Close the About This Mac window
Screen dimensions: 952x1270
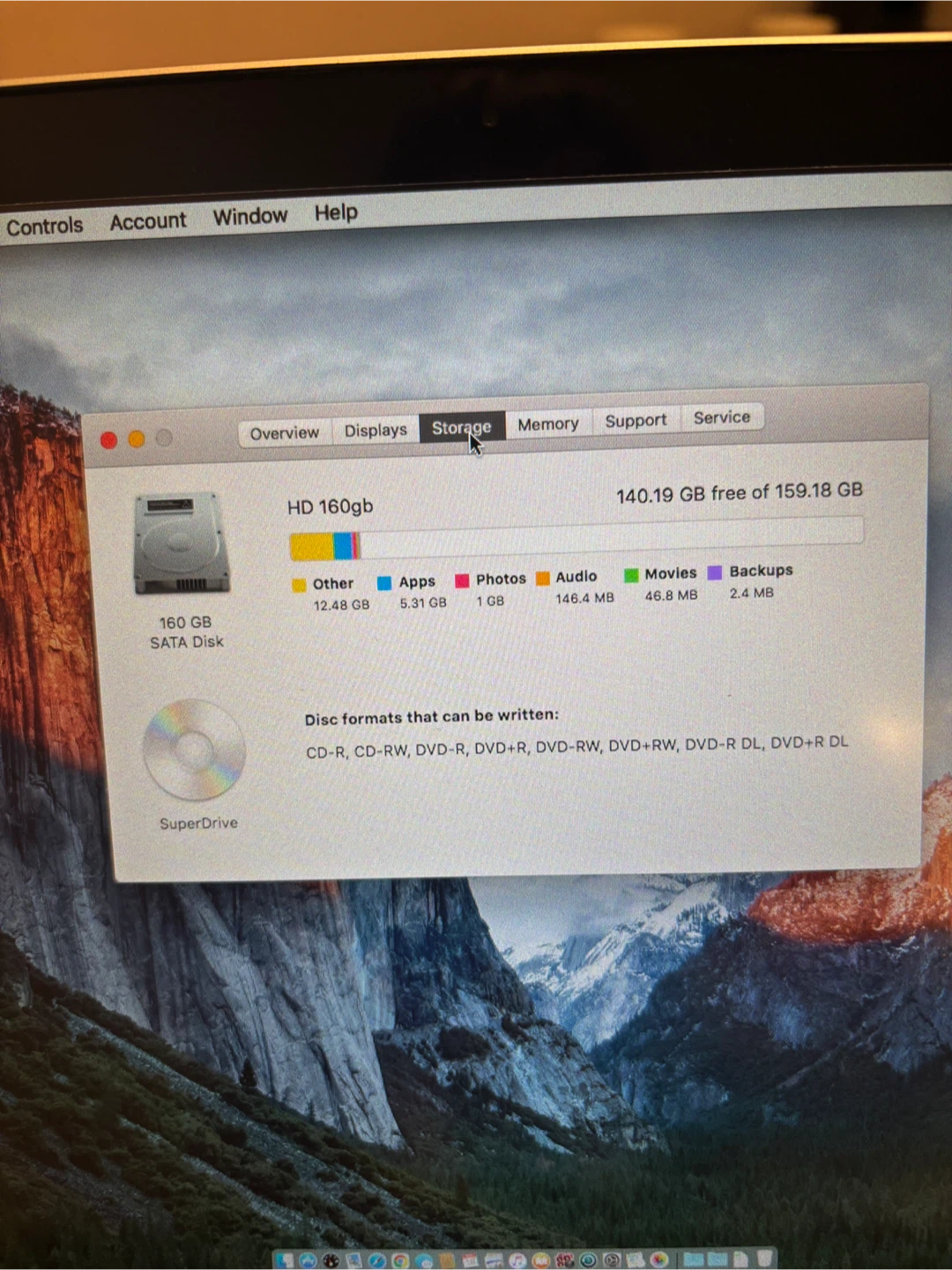(x=109, y=440)
